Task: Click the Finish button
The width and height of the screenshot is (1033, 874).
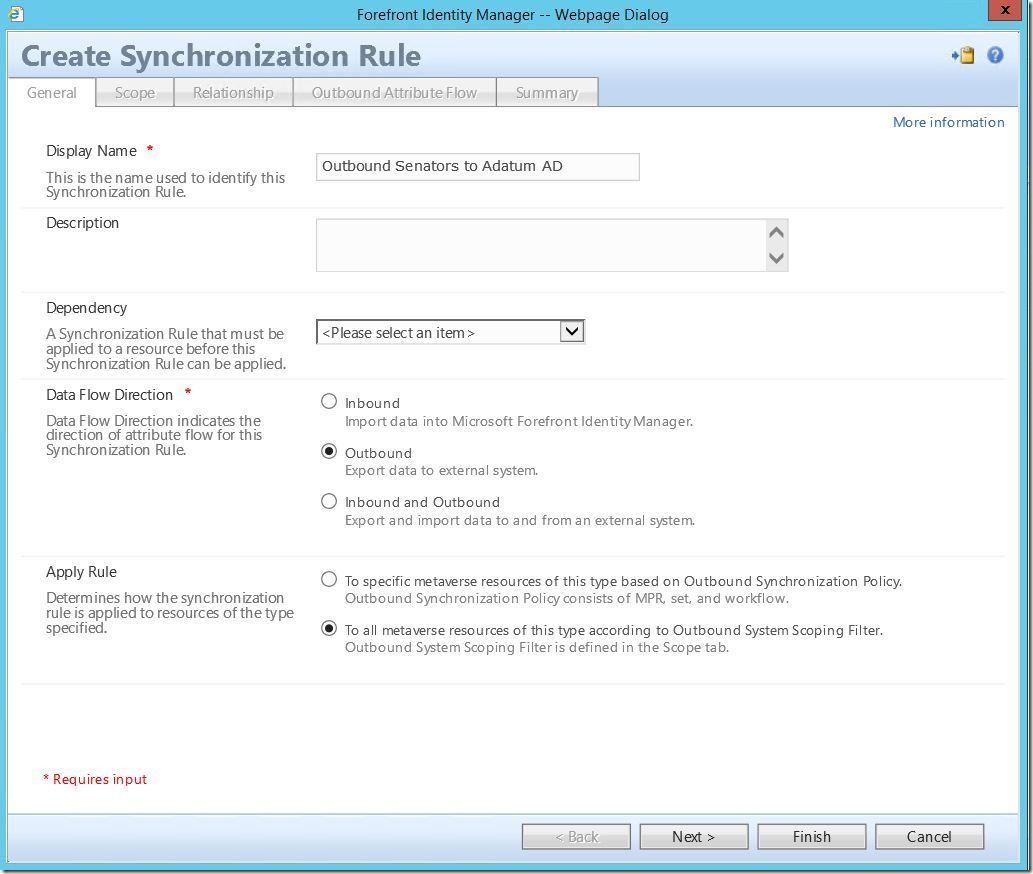Action: point(812,836)
